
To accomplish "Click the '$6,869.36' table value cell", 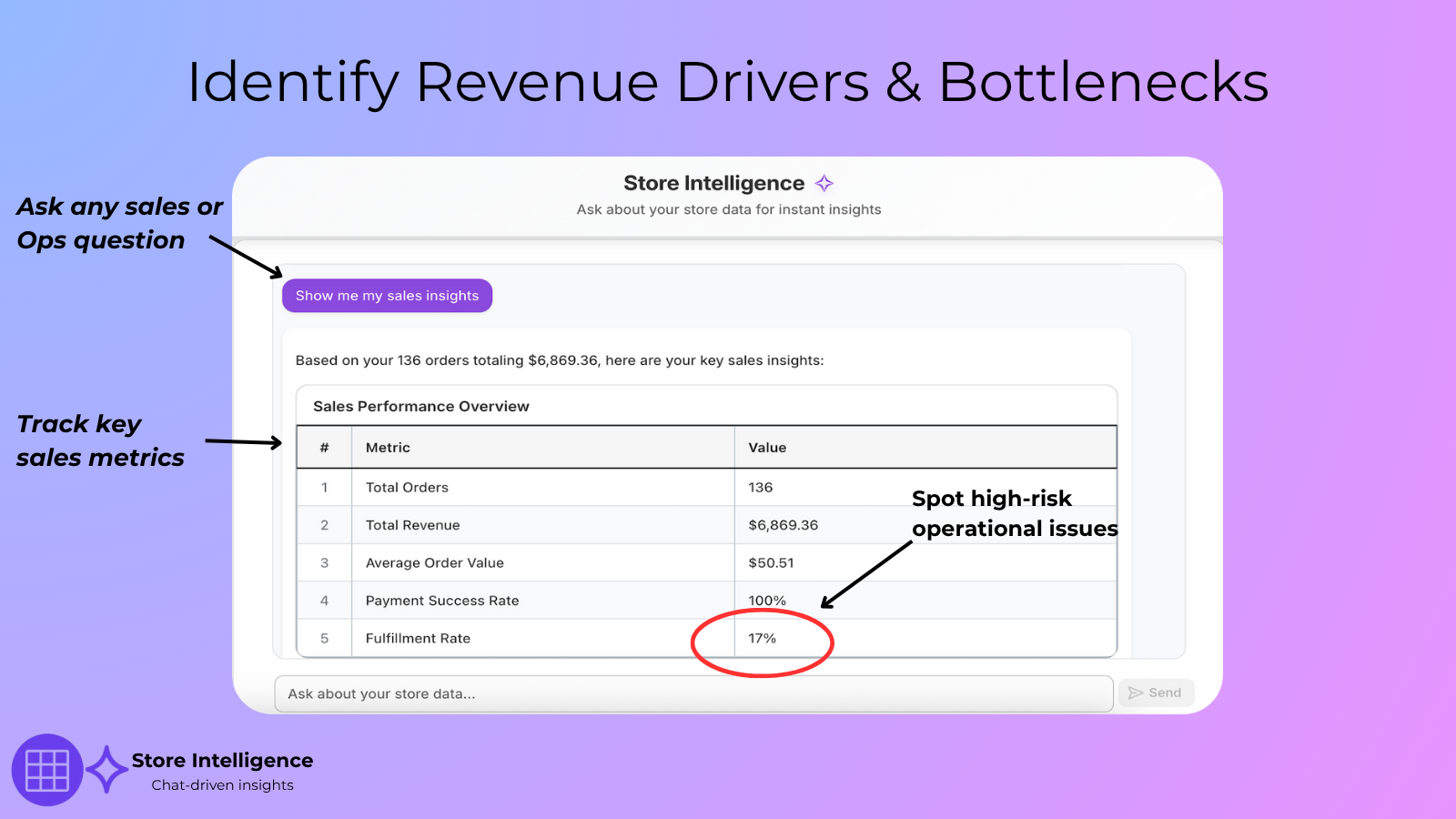I will coord(925,525).
